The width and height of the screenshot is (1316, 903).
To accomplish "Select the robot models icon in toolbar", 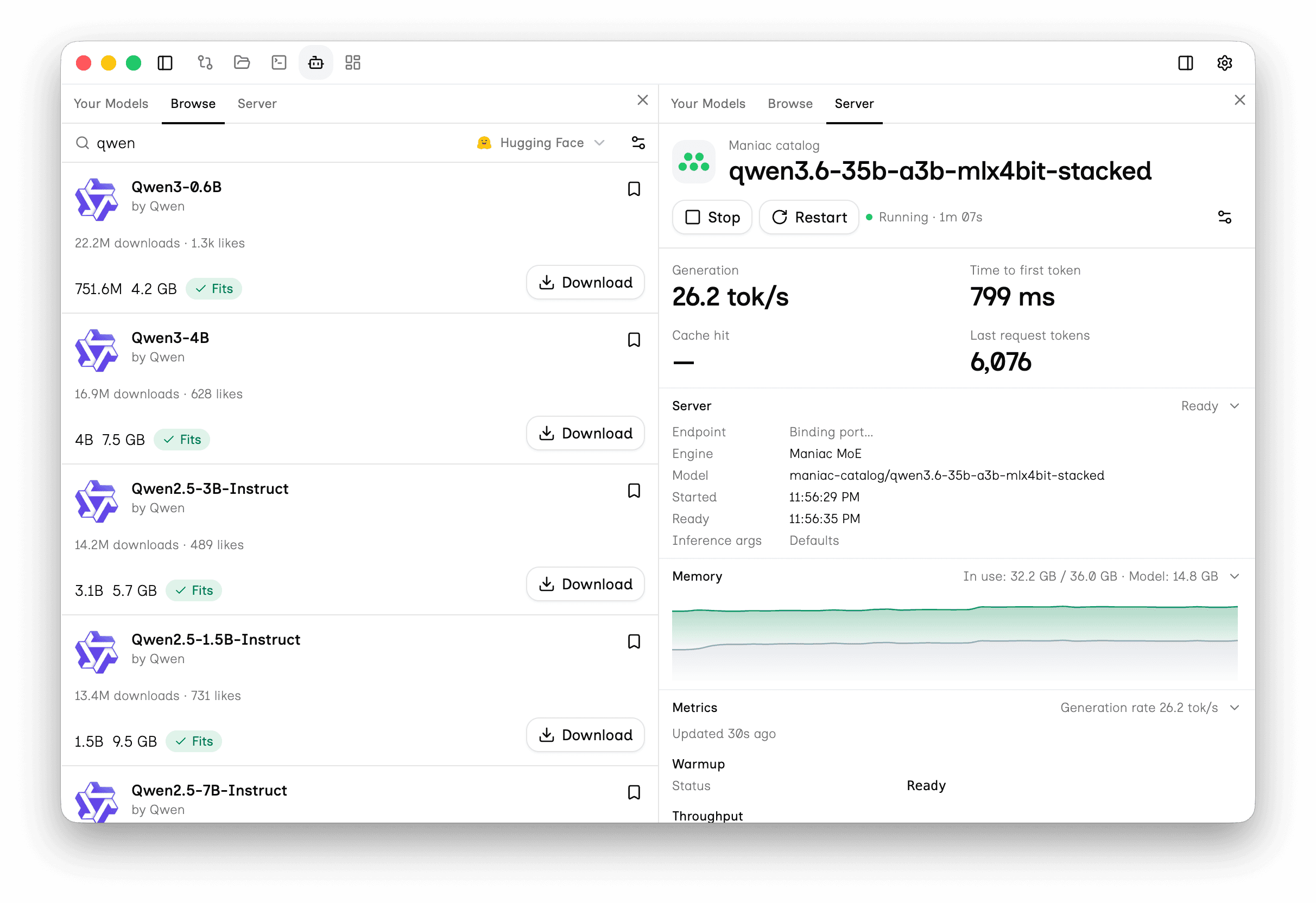I will (316, 63).
